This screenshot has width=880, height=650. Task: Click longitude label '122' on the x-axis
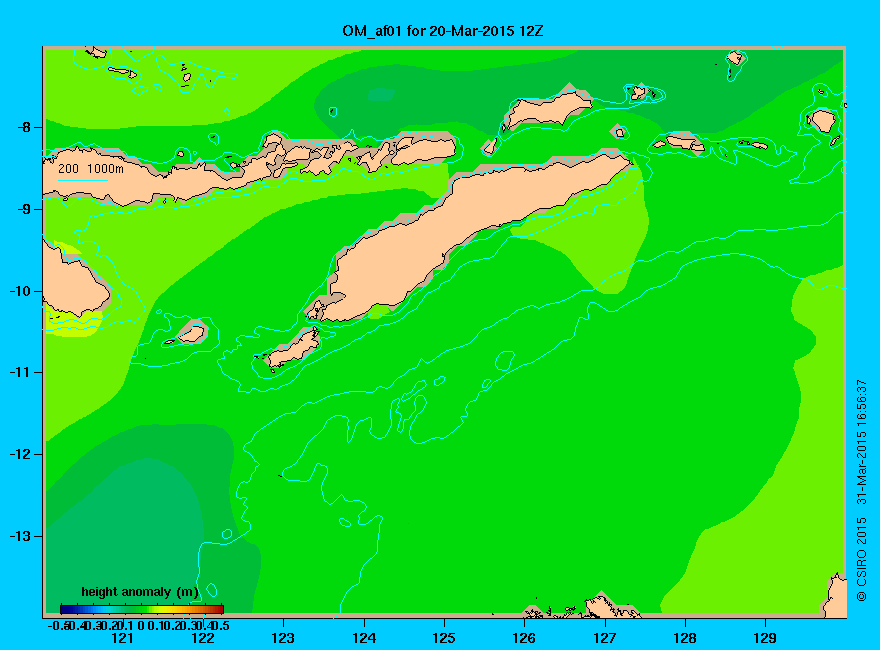(203, 638)
